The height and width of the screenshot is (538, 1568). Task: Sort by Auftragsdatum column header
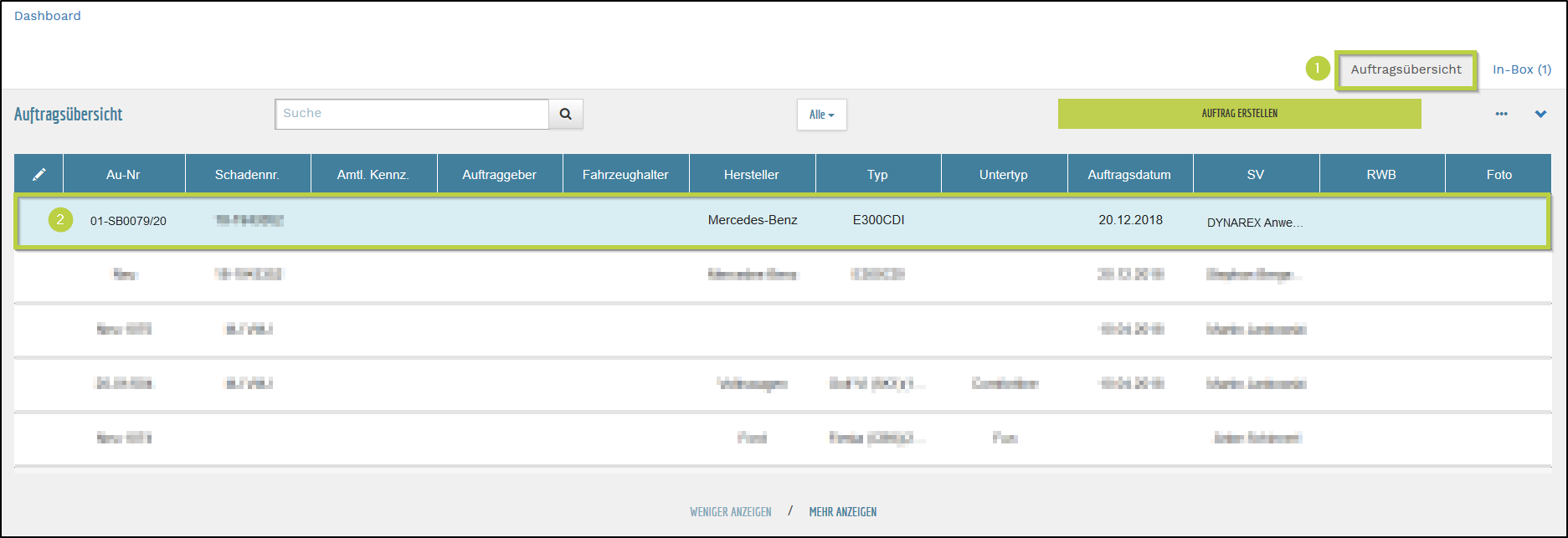[1128, 174]
